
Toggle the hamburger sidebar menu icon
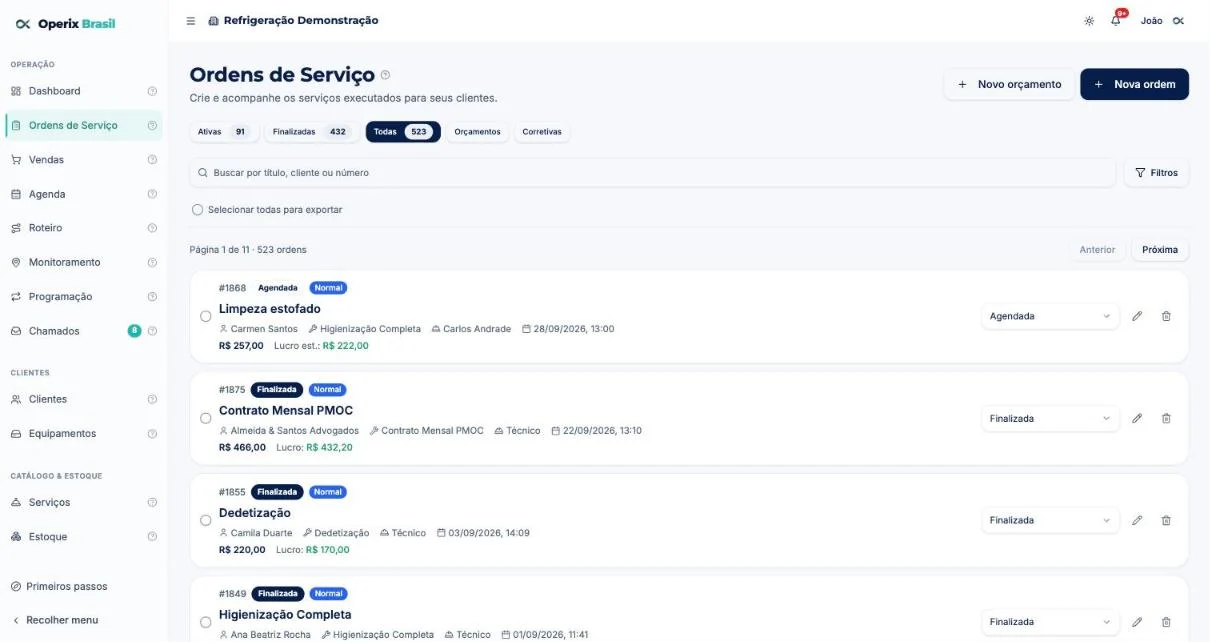click(x=191, y=21)
